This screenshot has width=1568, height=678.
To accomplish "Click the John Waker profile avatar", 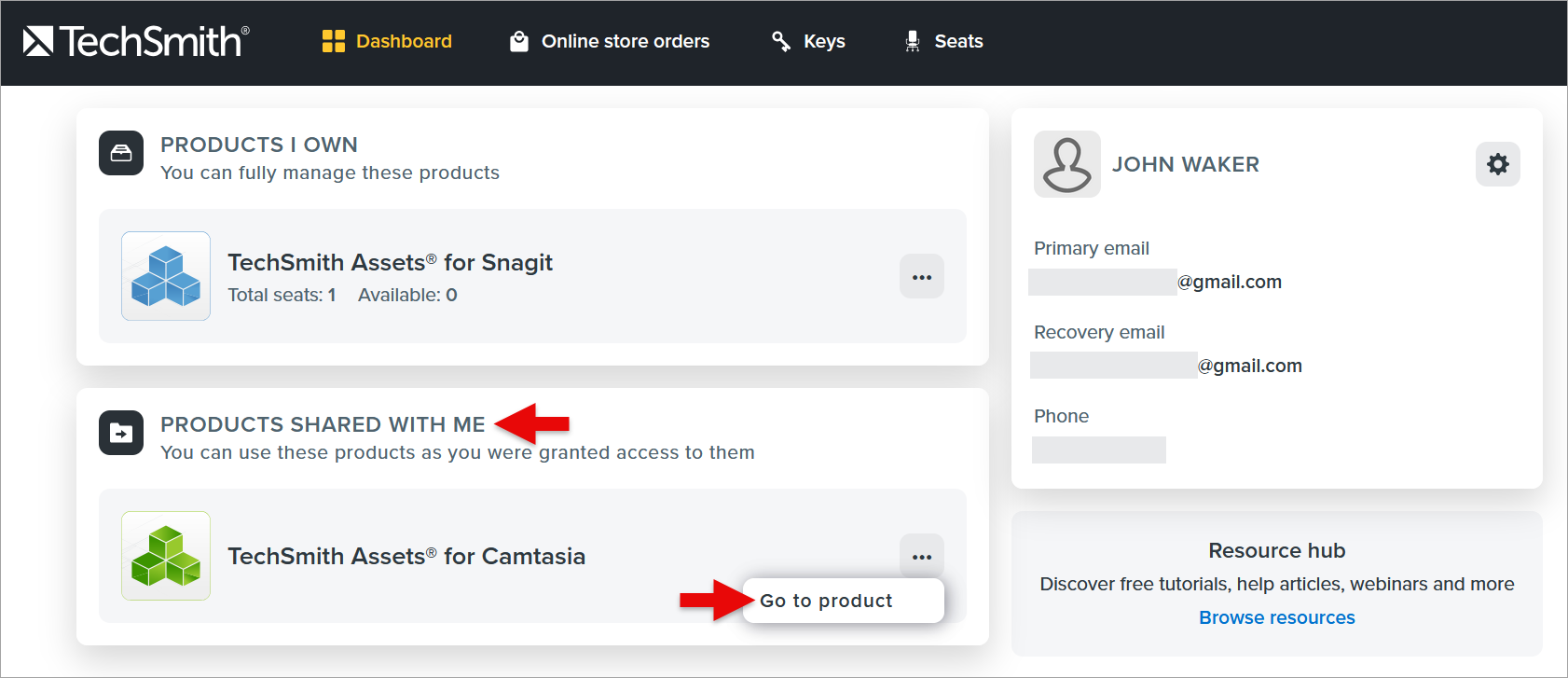I will point(1067,164).
